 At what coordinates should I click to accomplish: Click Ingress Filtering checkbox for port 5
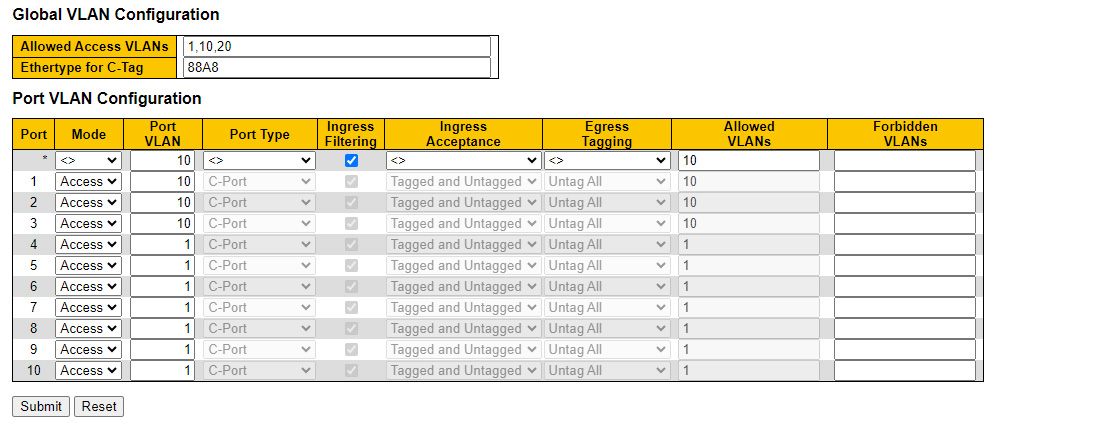tap(350, 265)
